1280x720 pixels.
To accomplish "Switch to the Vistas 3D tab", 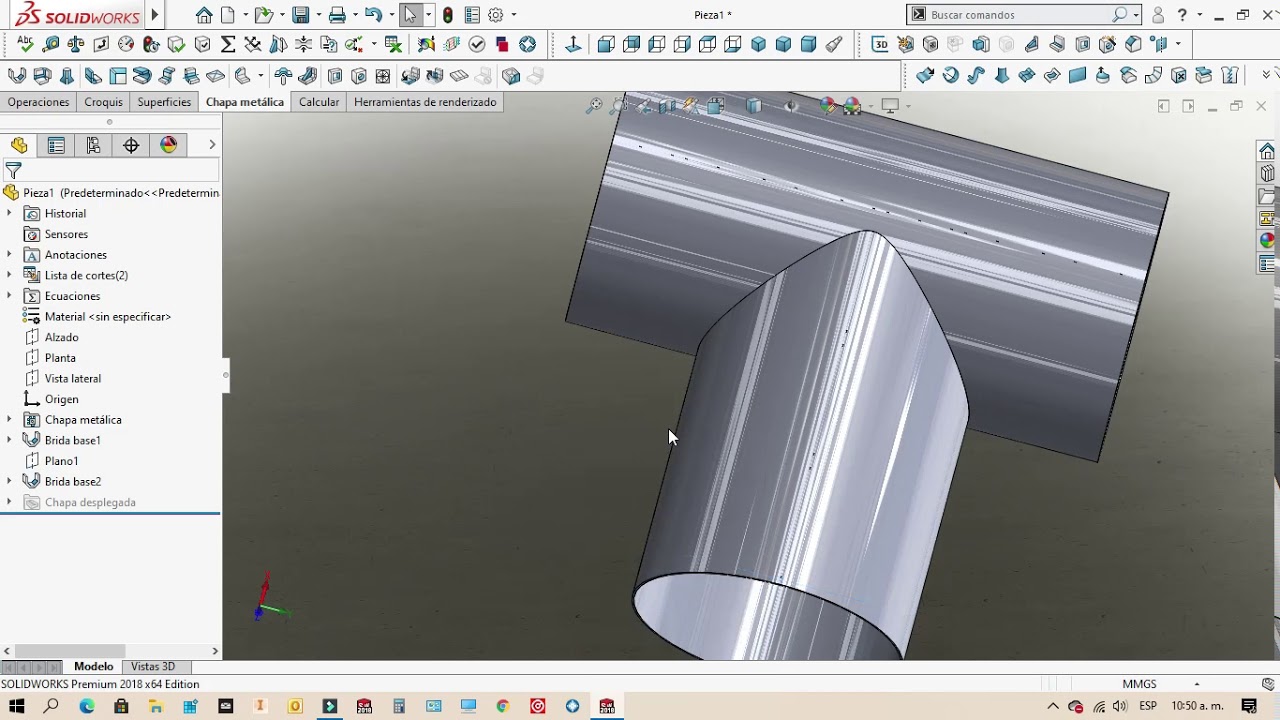I will click(x=153, y=667).
